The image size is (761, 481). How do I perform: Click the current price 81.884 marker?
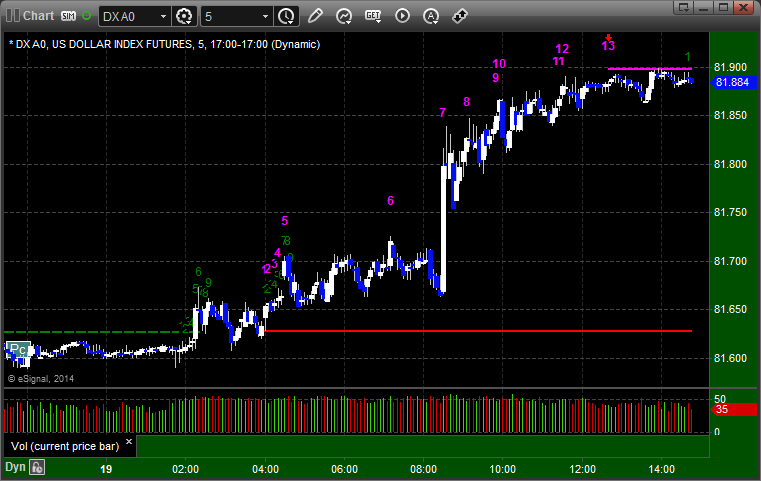733,83
